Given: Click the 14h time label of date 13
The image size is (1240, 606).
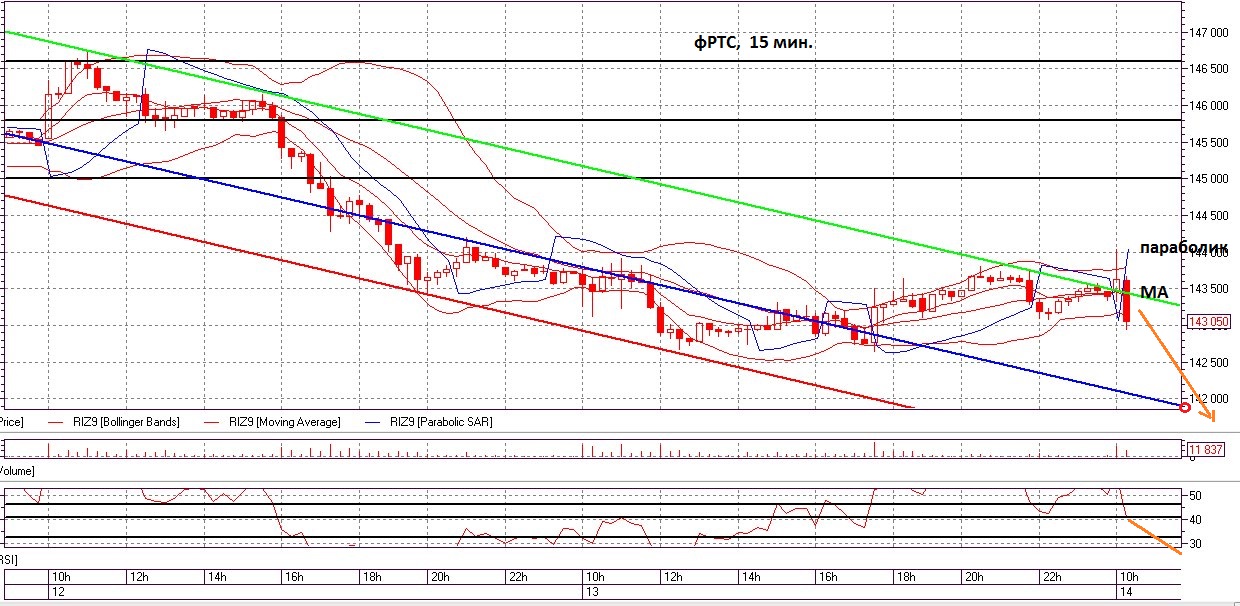Looking at the screenshot, I should (x=750, y=577).
